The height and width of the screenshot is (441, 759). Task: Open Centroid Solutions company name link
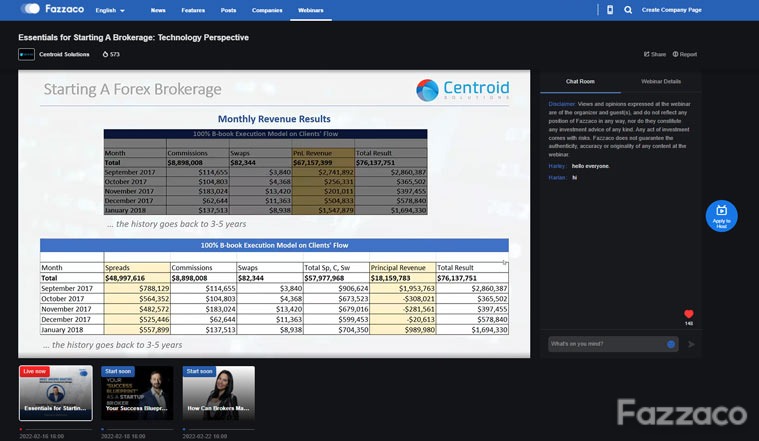coord(64,54)
